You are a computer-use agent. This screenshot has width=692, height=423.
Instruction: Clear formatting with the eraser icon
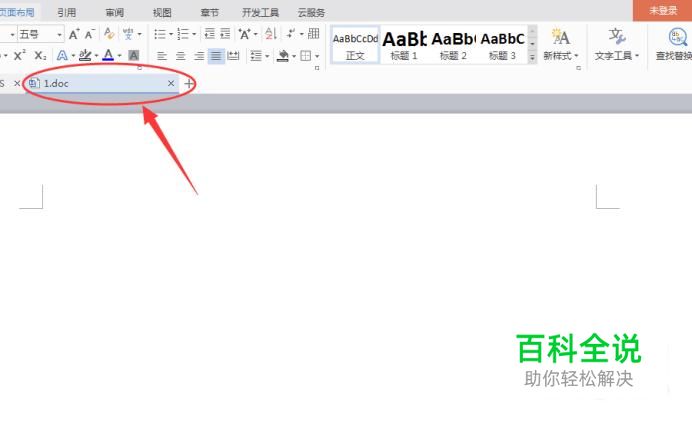109,34
